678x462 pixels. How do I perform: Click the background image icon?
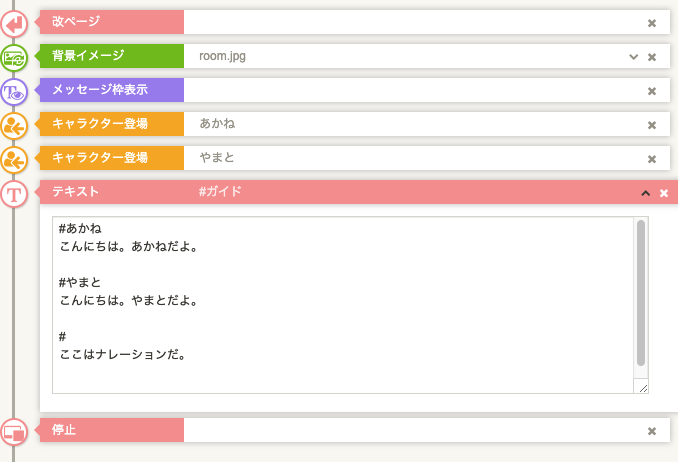point(14,57)
